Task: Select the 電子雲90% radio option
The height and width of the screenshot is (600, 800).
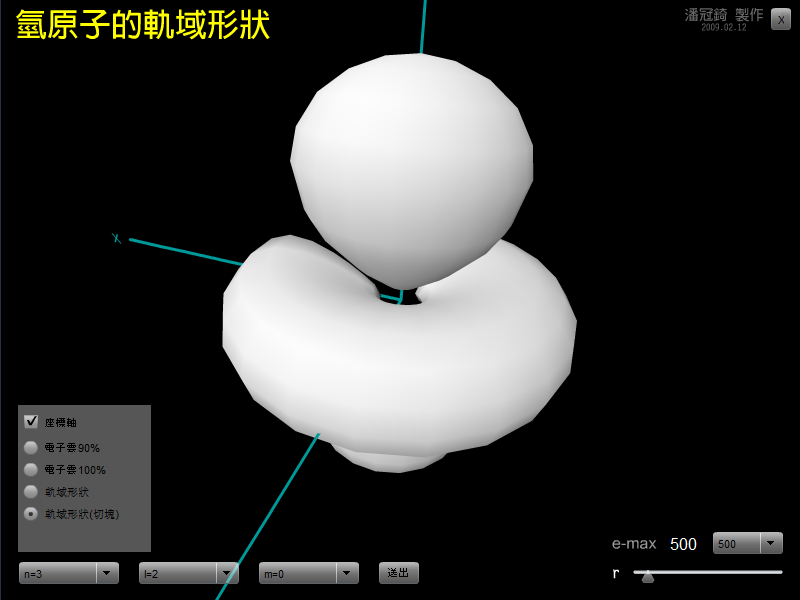Action: coord(31,447)
